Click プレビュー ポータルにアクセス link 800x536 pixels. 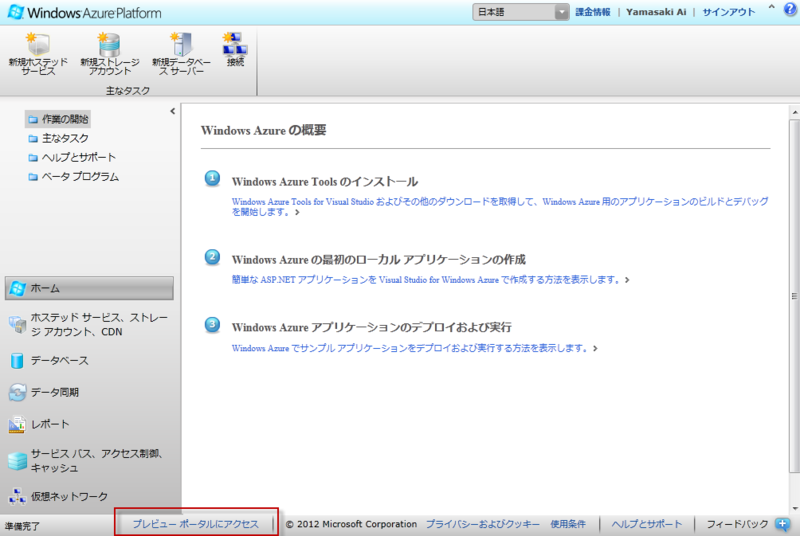[196, 524]
